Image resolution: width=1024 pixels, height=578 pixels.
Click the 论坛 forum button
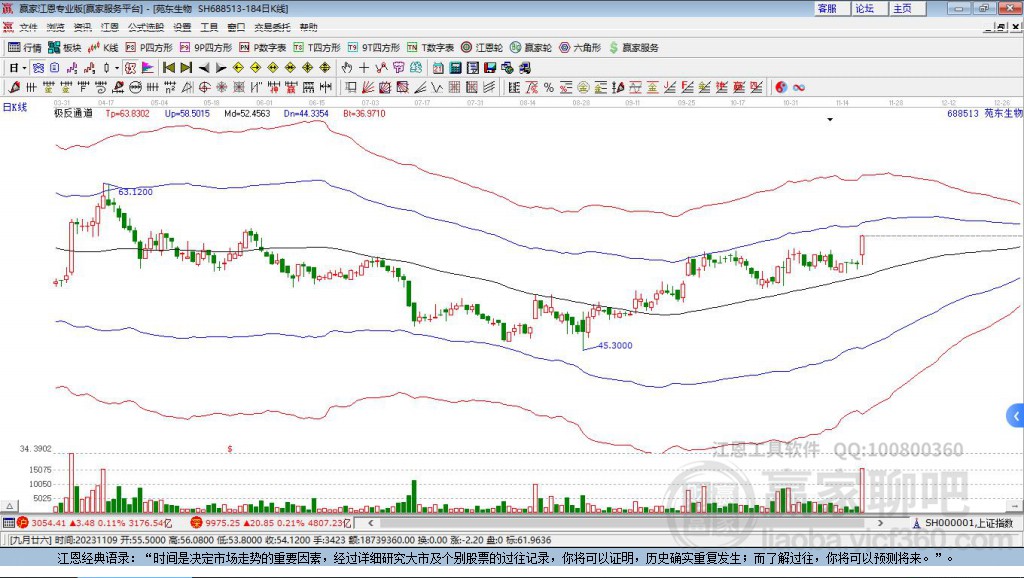tap(869, 8)
